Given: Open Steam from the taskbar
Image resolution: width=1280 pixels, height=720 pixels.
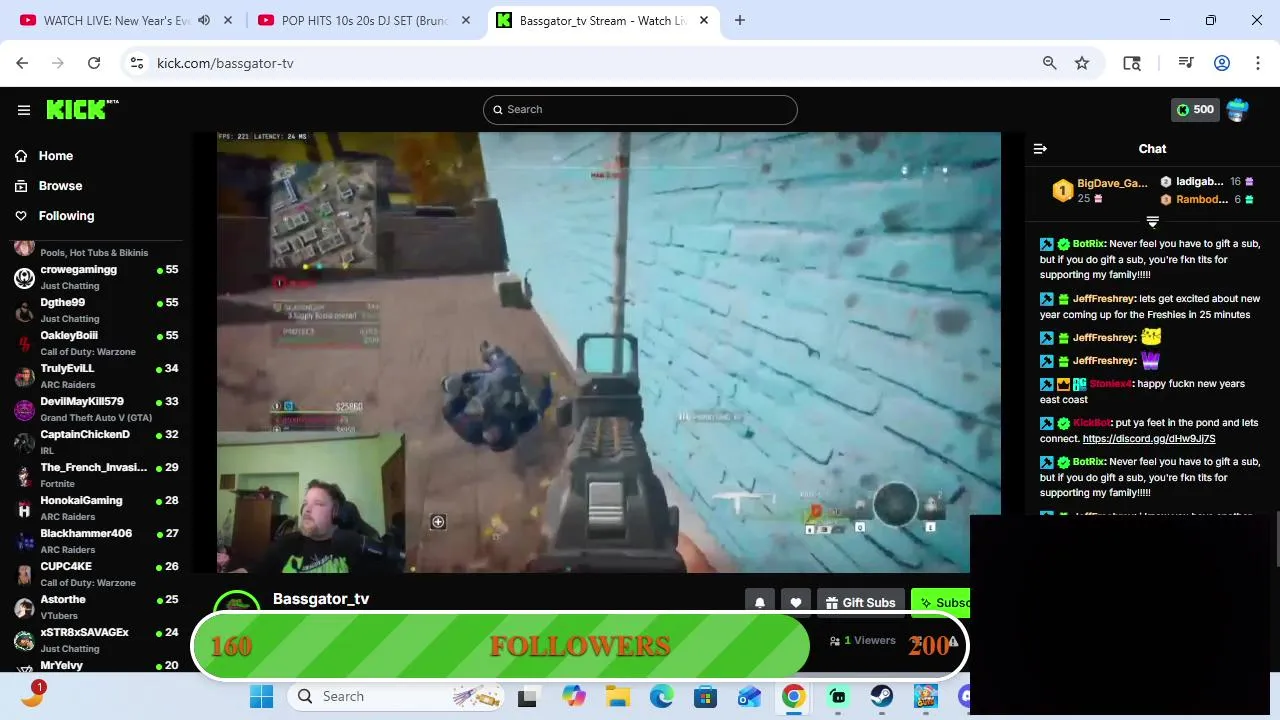Looking at the screenshot, I should coord(881,697).
